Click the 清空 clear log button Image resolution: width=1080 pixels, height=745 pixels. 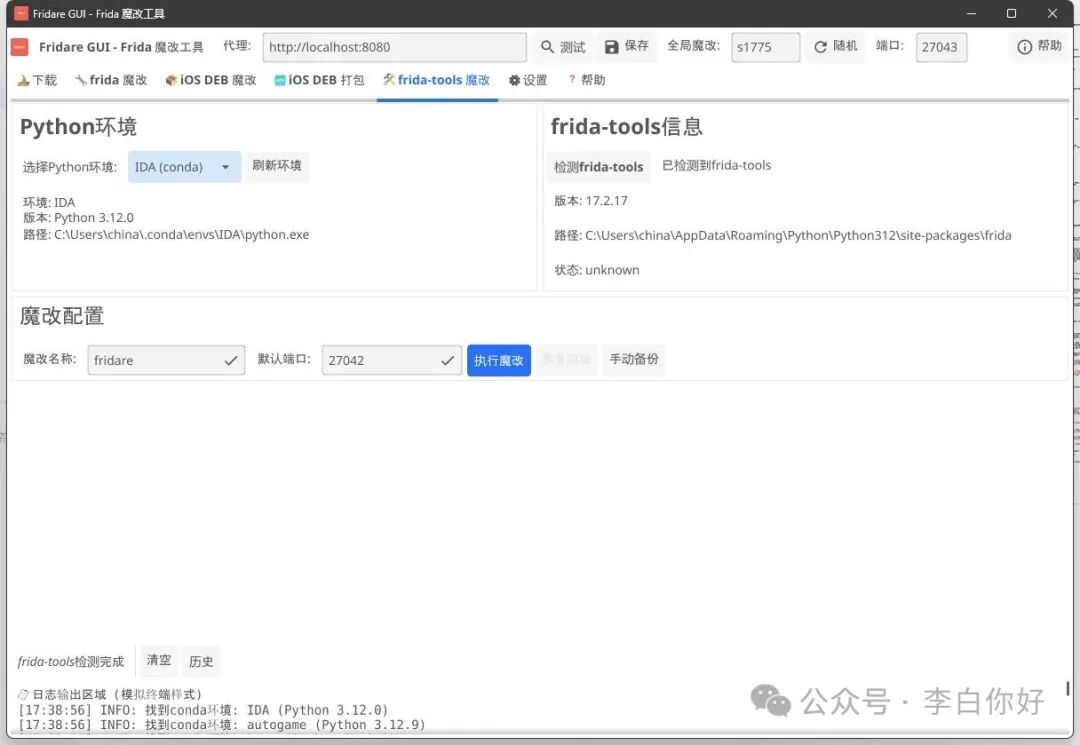coord(158,660)
